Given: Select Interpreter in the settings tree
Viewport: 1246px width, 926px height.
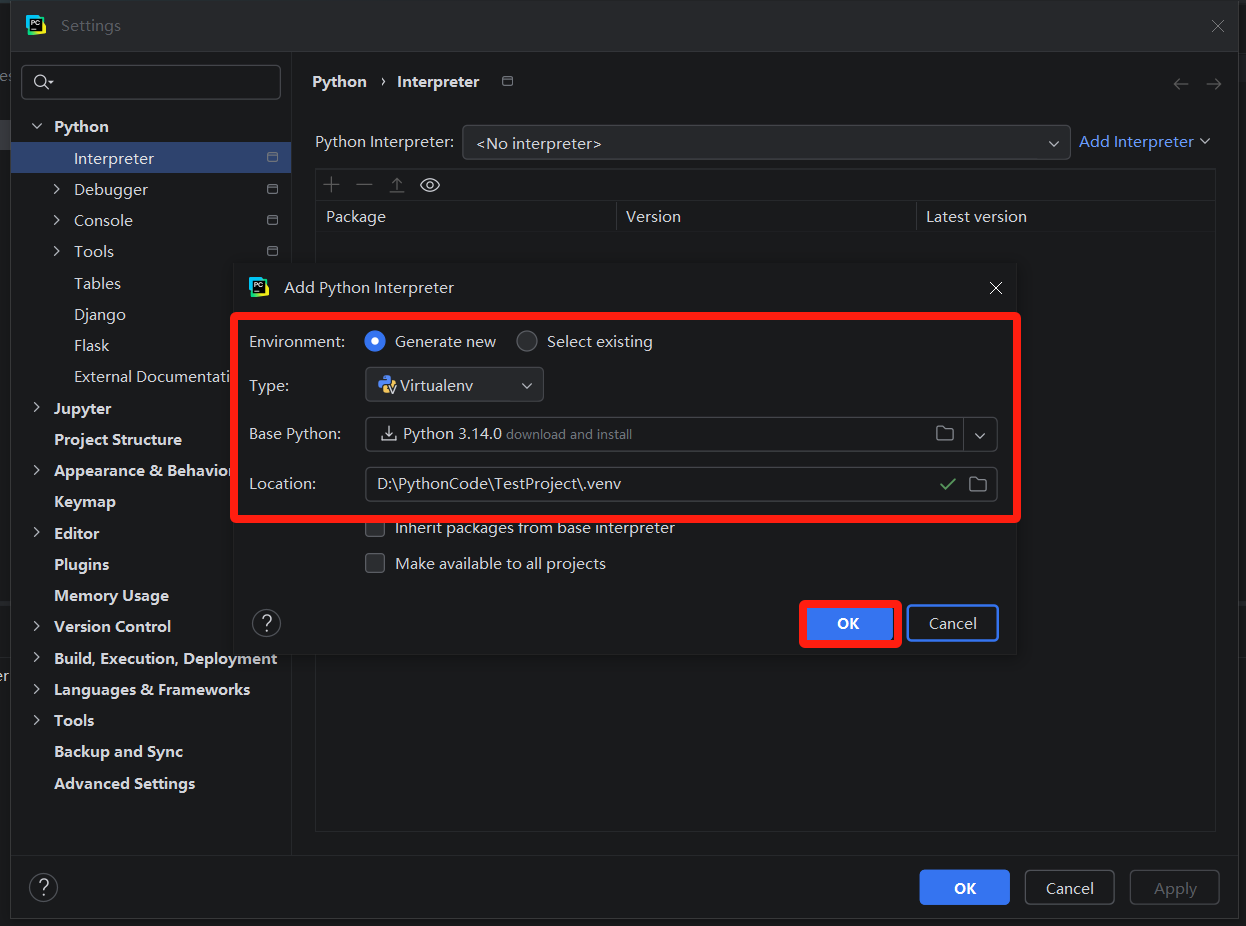Looking at the screenshot, I should point(151,158).
